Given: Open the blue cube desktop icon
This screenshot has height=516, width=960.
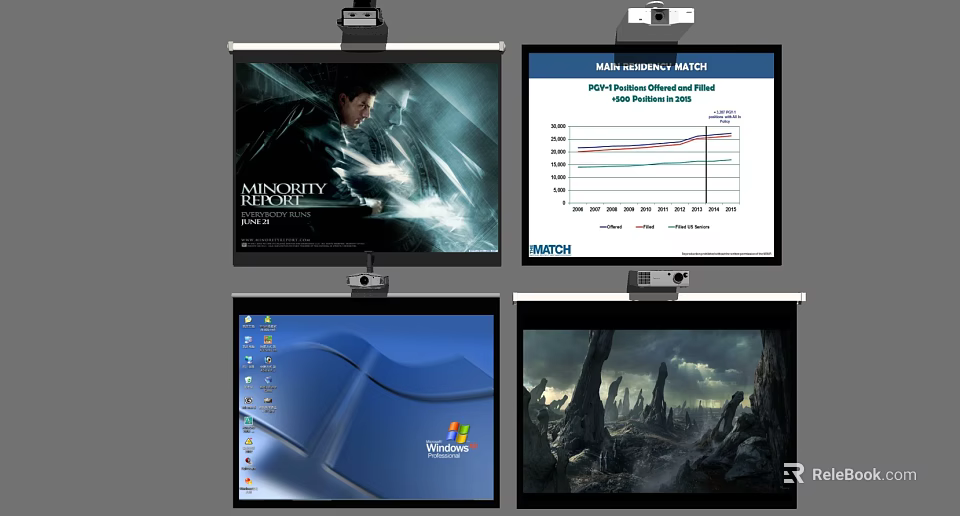Looking at the screenshot, I should (x=268, y=380).
